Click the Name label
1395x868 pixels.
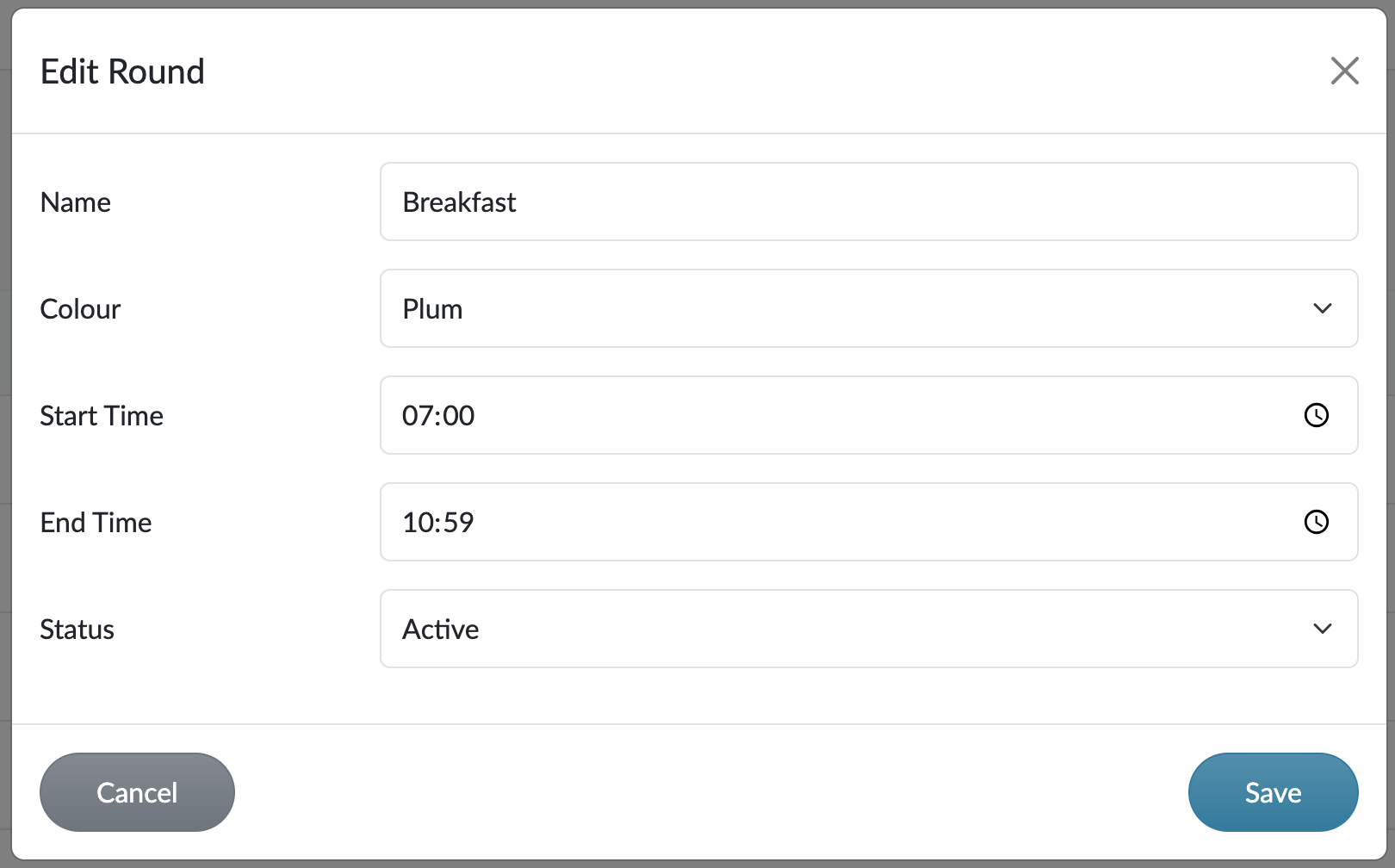(x=76, y=202)
